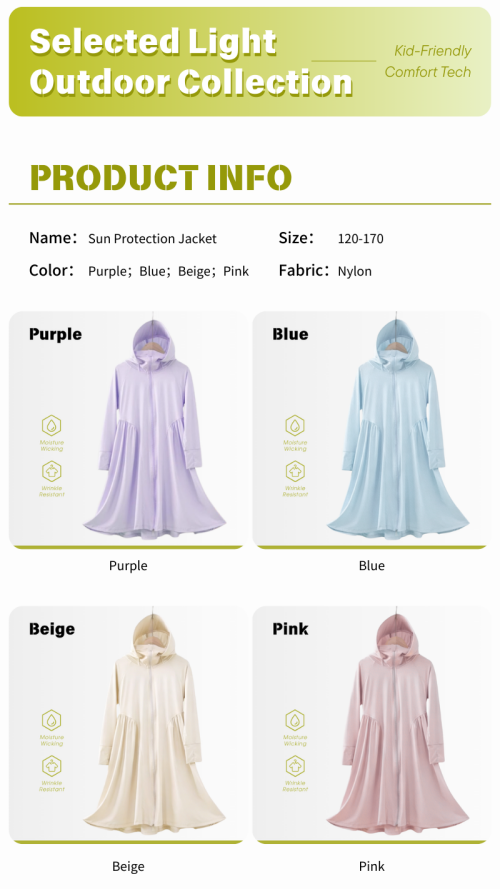Click the Moisture Wicking icon on Beige card

(52, 721)
